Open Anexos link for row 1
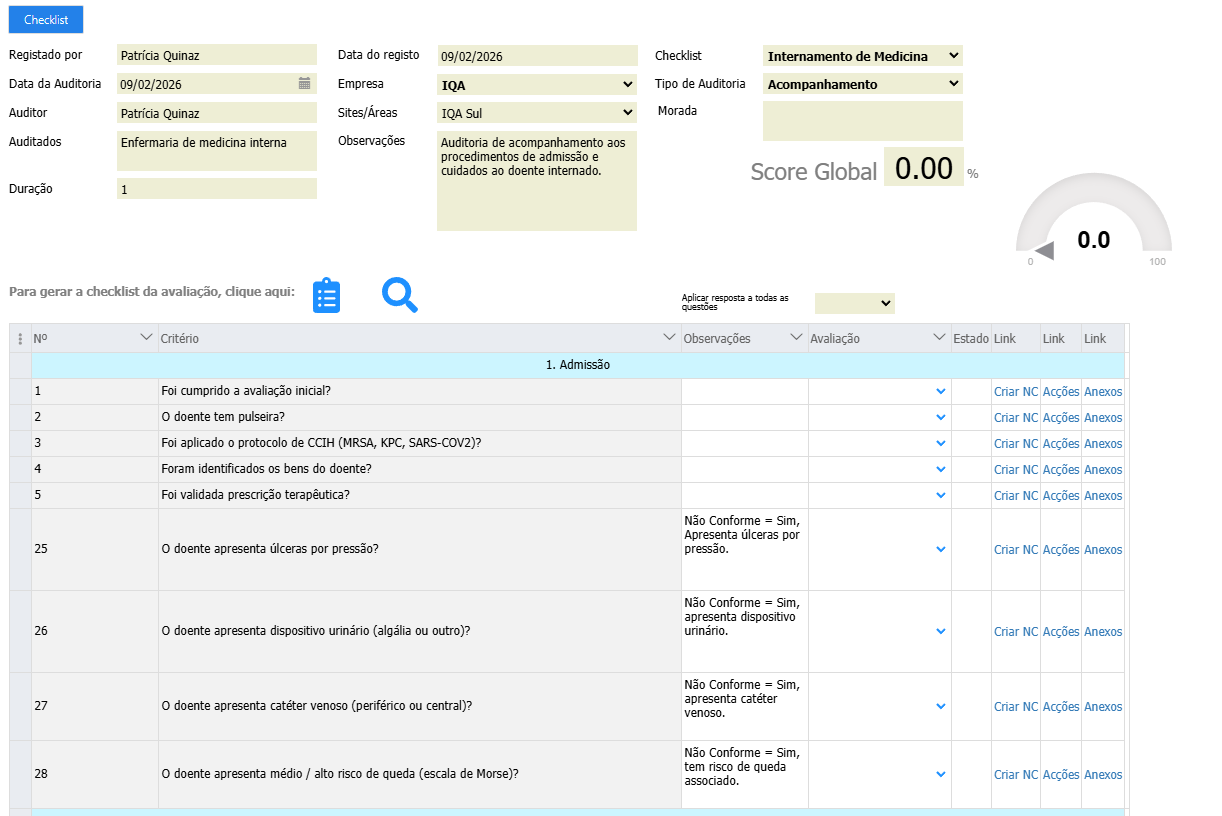This screenshot has width=1222, height=816. point(1103,392)
